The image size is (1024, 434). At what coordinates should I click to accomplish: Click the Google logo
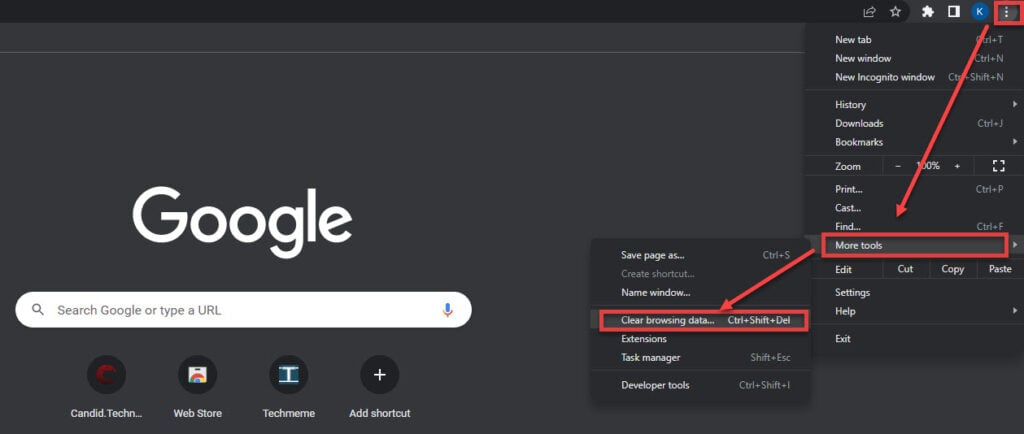(x=242, y=223)
